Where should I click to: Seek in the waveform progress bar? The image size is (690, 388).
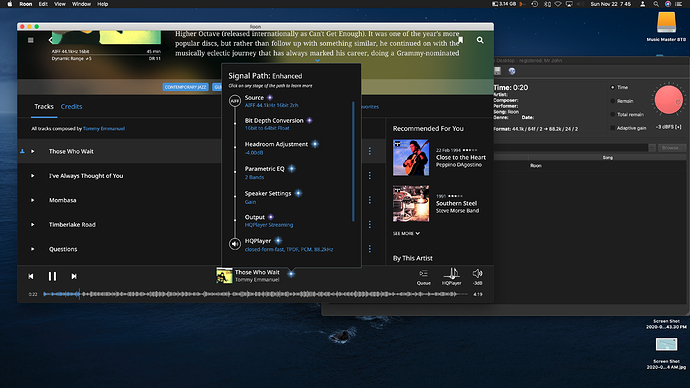point(255,294)
